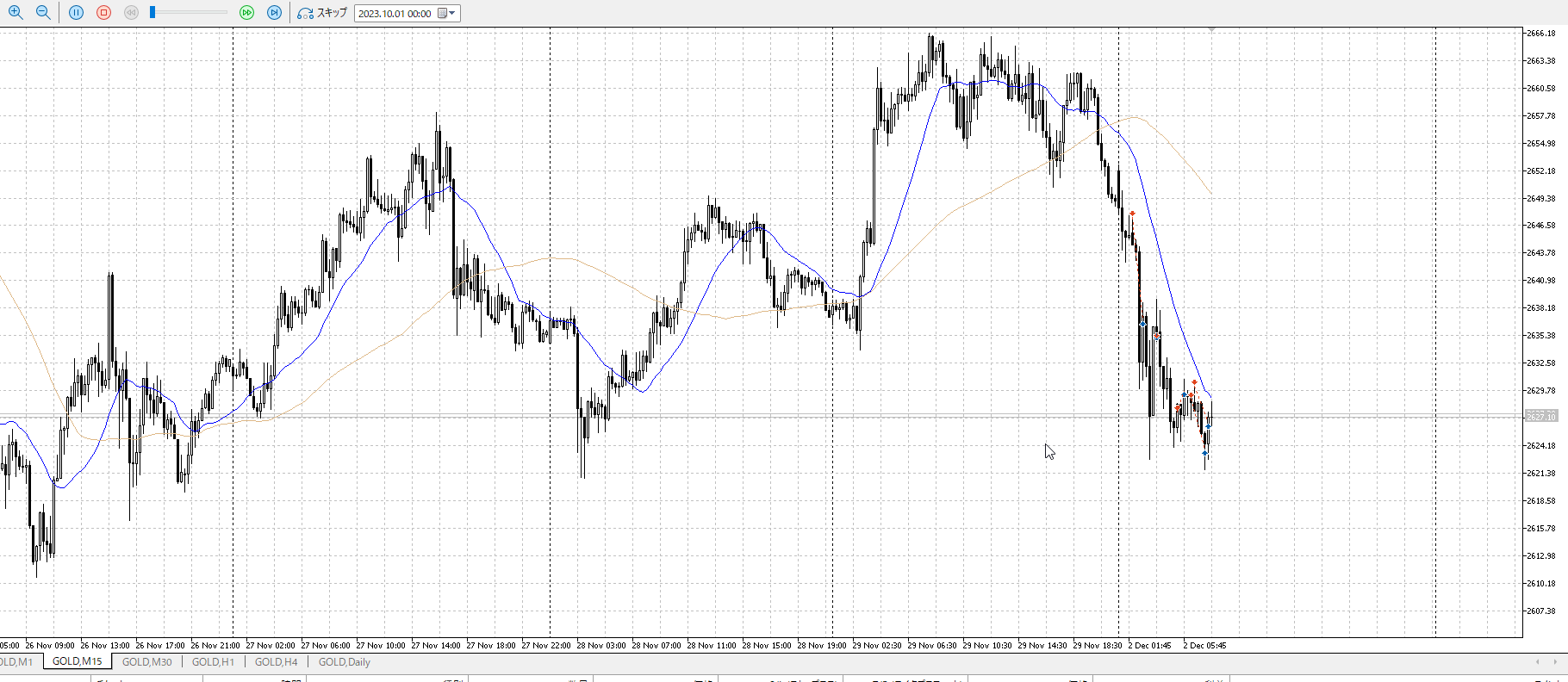Open the GOLD,H1 chart tab
The width and height of the screenshot is (1568, 682).
tap(213, 662)
